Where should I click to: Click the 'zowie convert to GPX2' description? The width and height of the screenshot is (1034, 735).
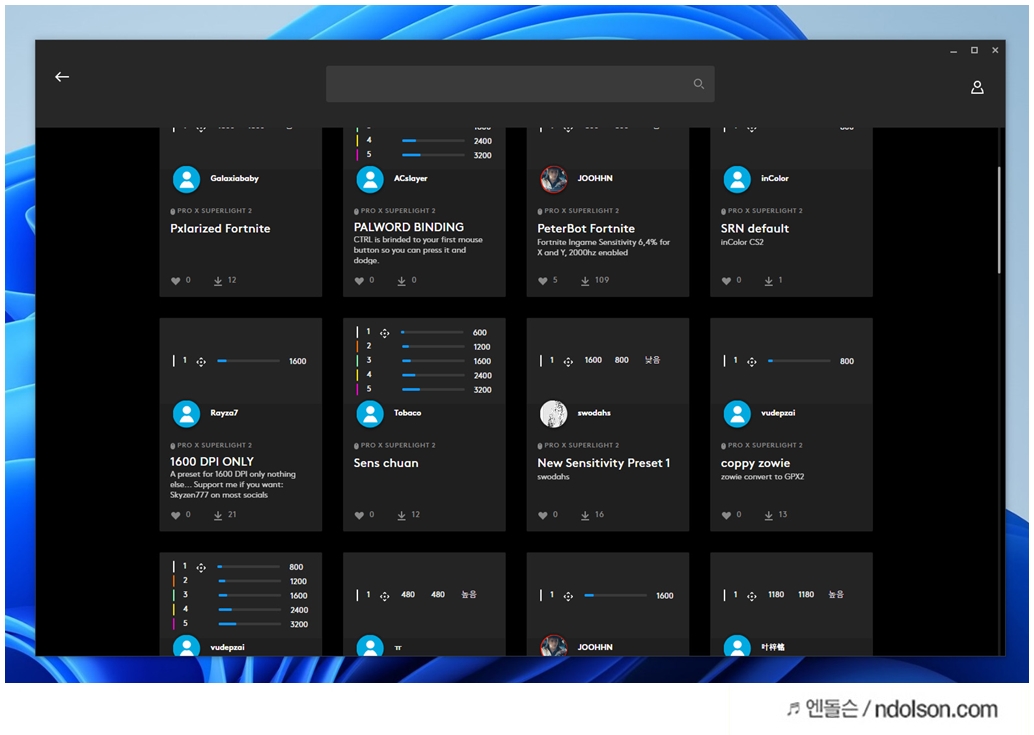pyautogui.click(x=762, y=477)
